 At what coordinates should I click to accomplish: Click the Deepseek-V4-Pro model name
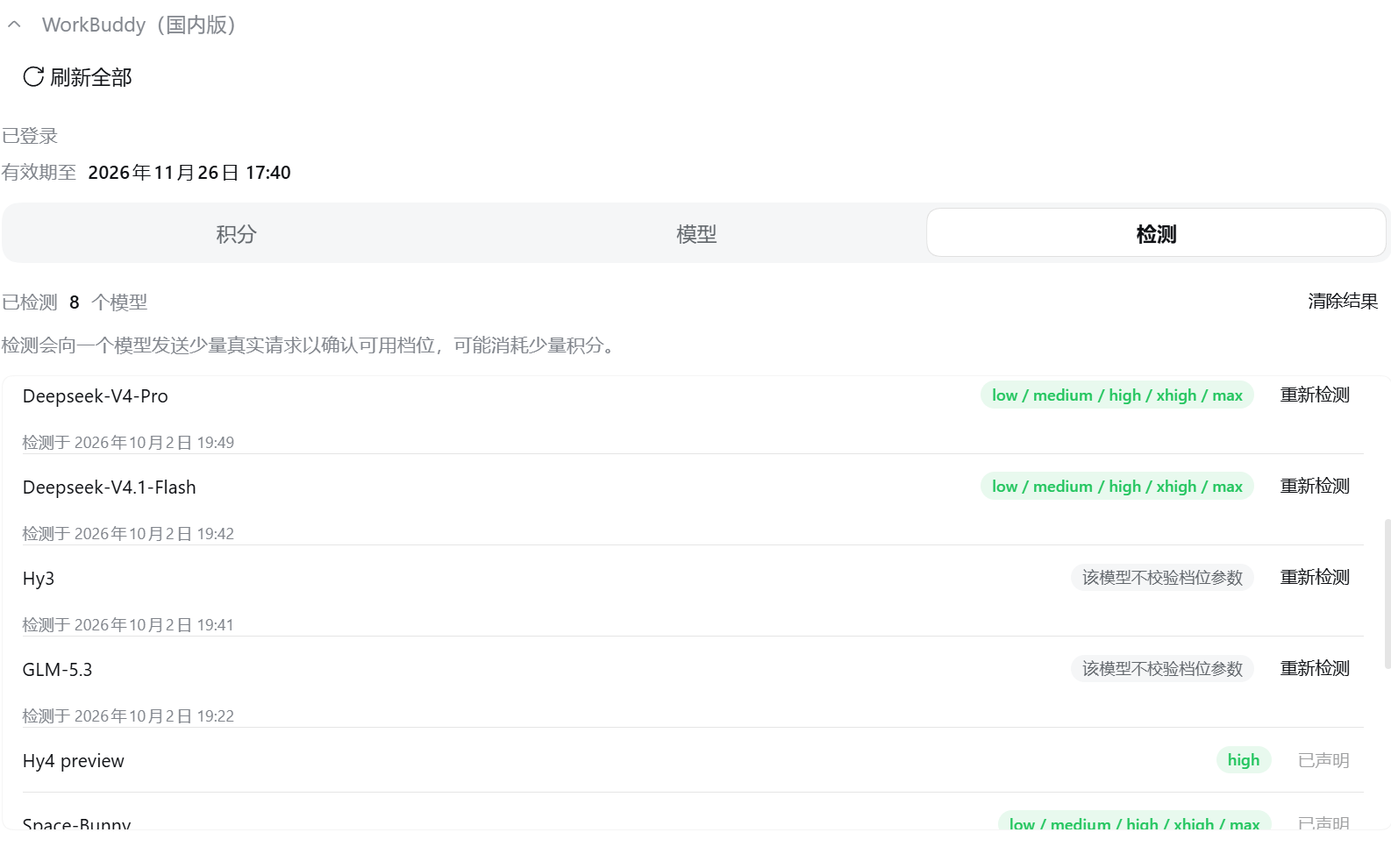pyautogui.click(x=96, y=396)
